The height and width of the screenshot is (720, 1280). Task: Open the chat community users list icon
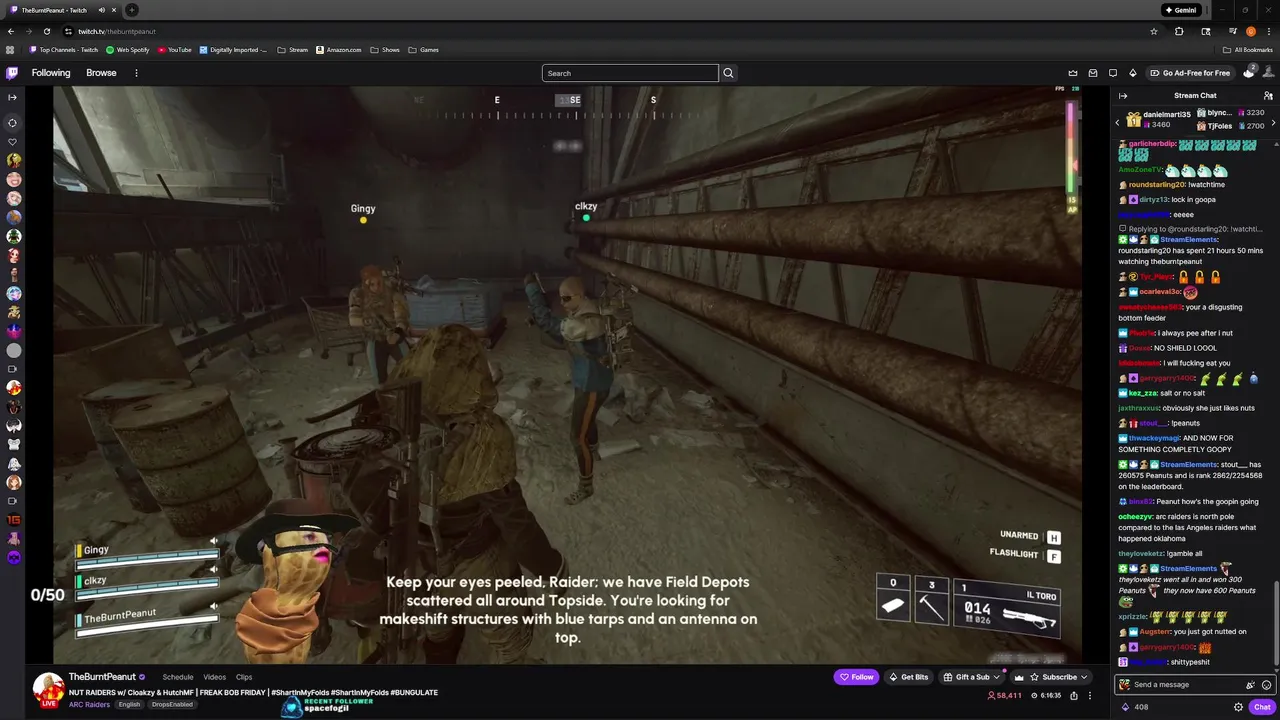coord(1268,96)
